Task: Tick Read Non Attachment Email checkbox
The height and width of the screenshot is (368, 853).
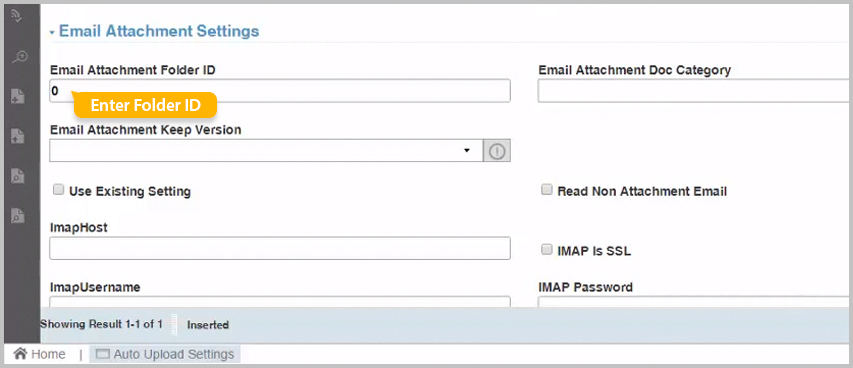Action: (x=547, y=190)
